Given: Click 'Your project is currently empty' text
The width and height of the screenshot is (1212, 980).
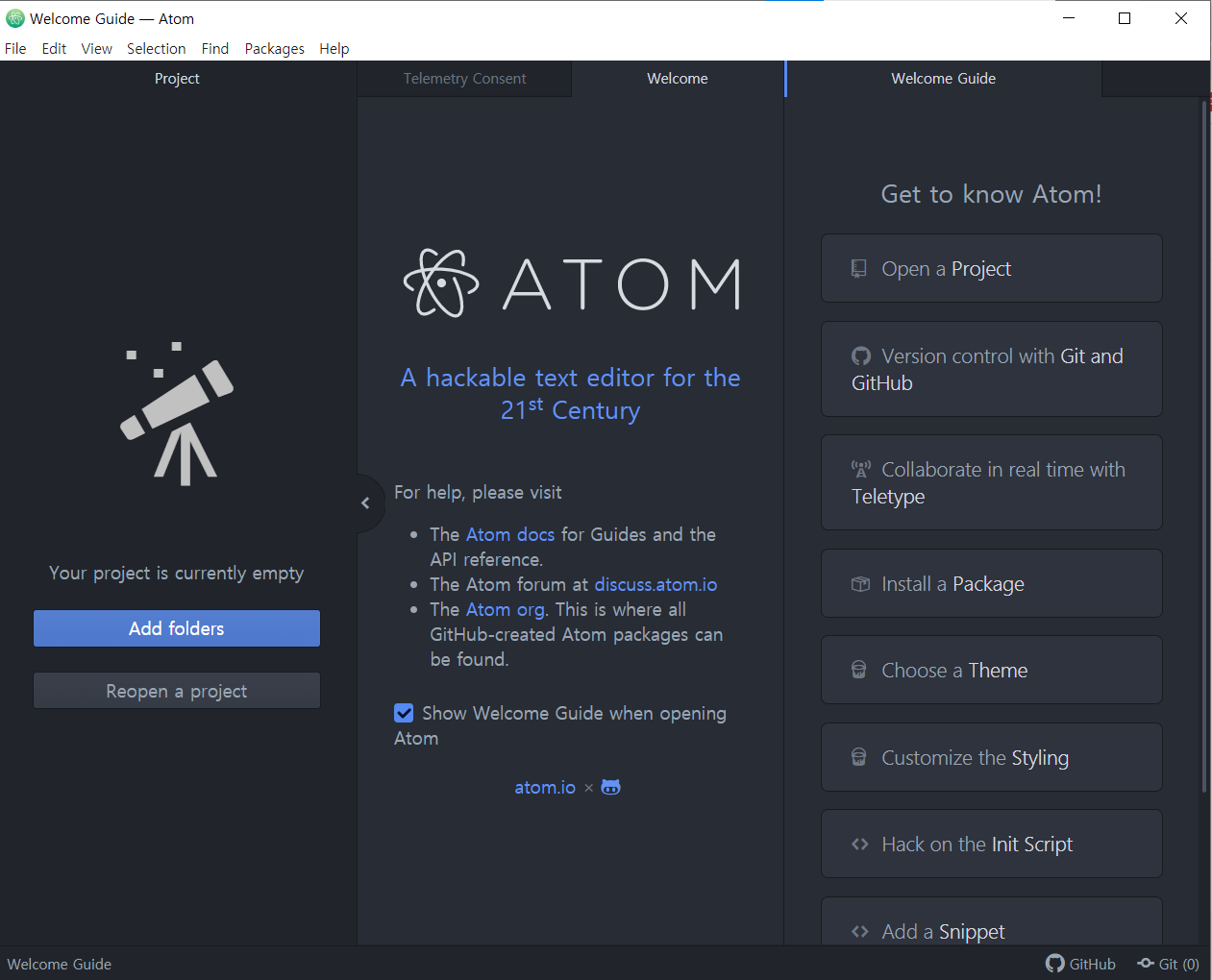Looking at the screenshot, I should (x=177, y=573).
